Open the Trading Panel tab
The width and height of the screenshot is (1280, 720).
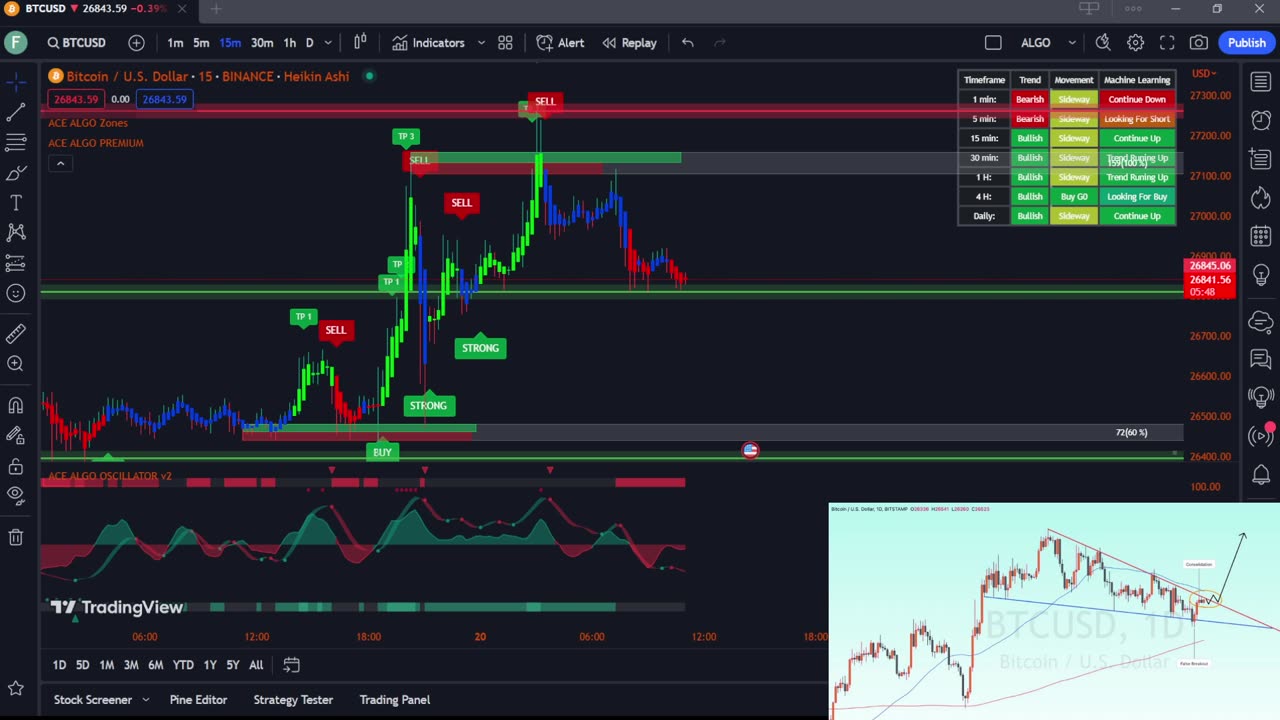pos(395,700)
